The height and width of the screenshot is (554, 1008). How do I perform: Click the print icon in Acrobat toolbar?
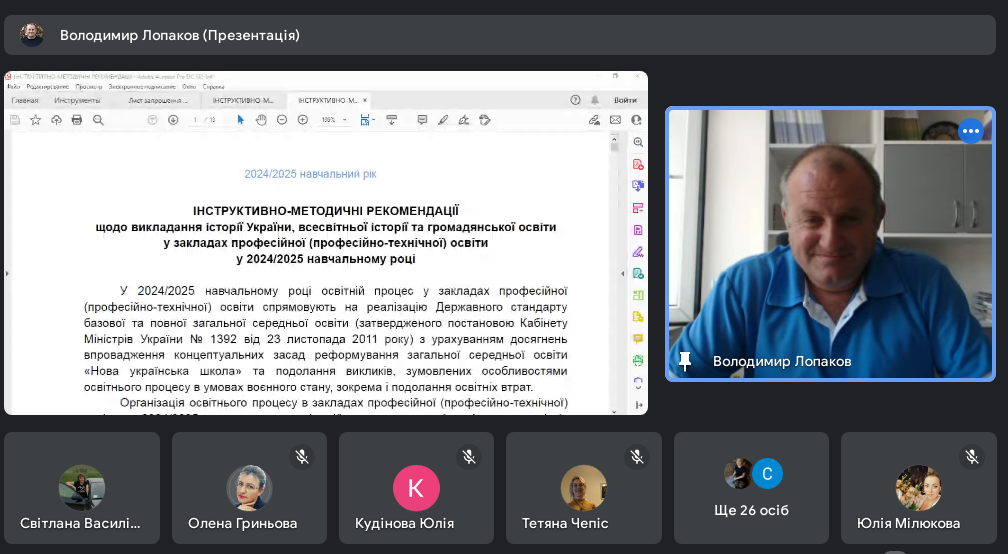coord(76,120)
